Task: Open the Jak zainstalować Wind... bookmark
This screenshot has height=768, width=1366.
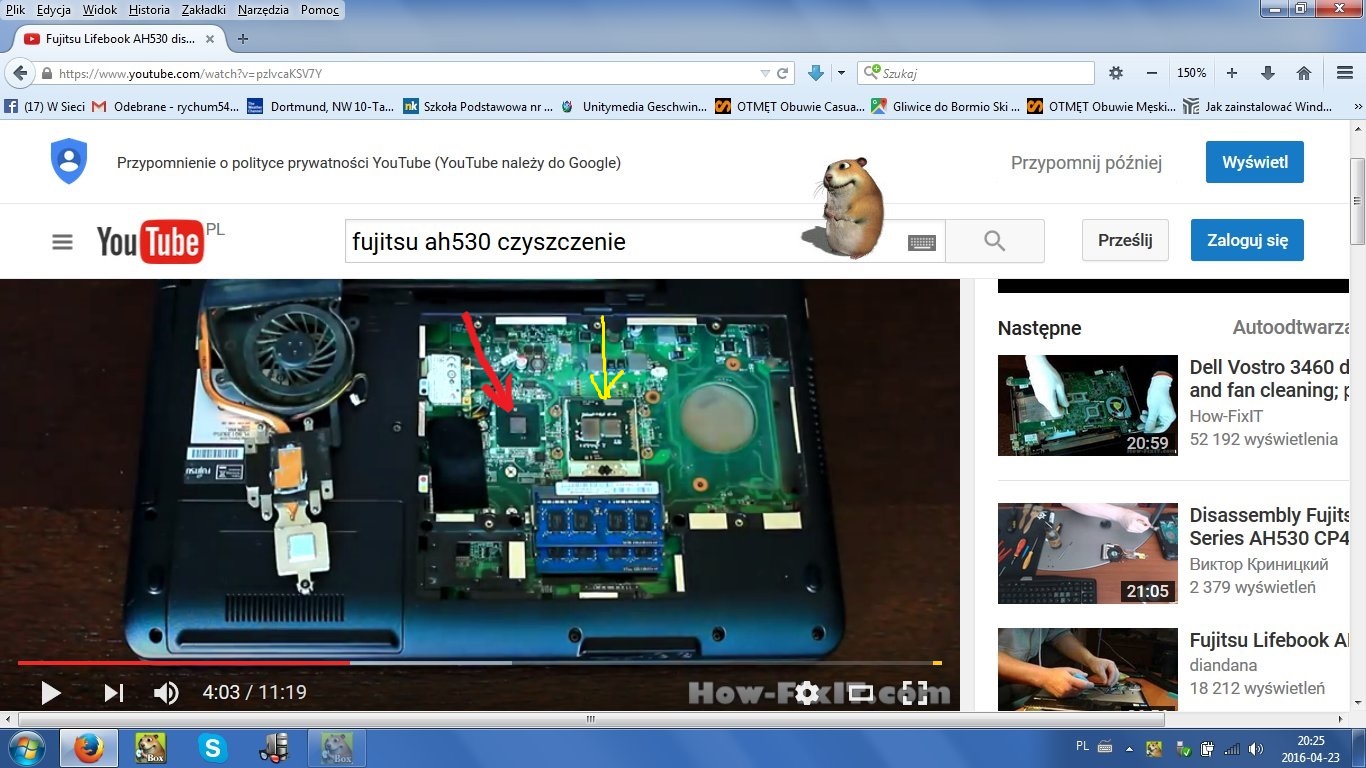Action: pos(1259,106)
